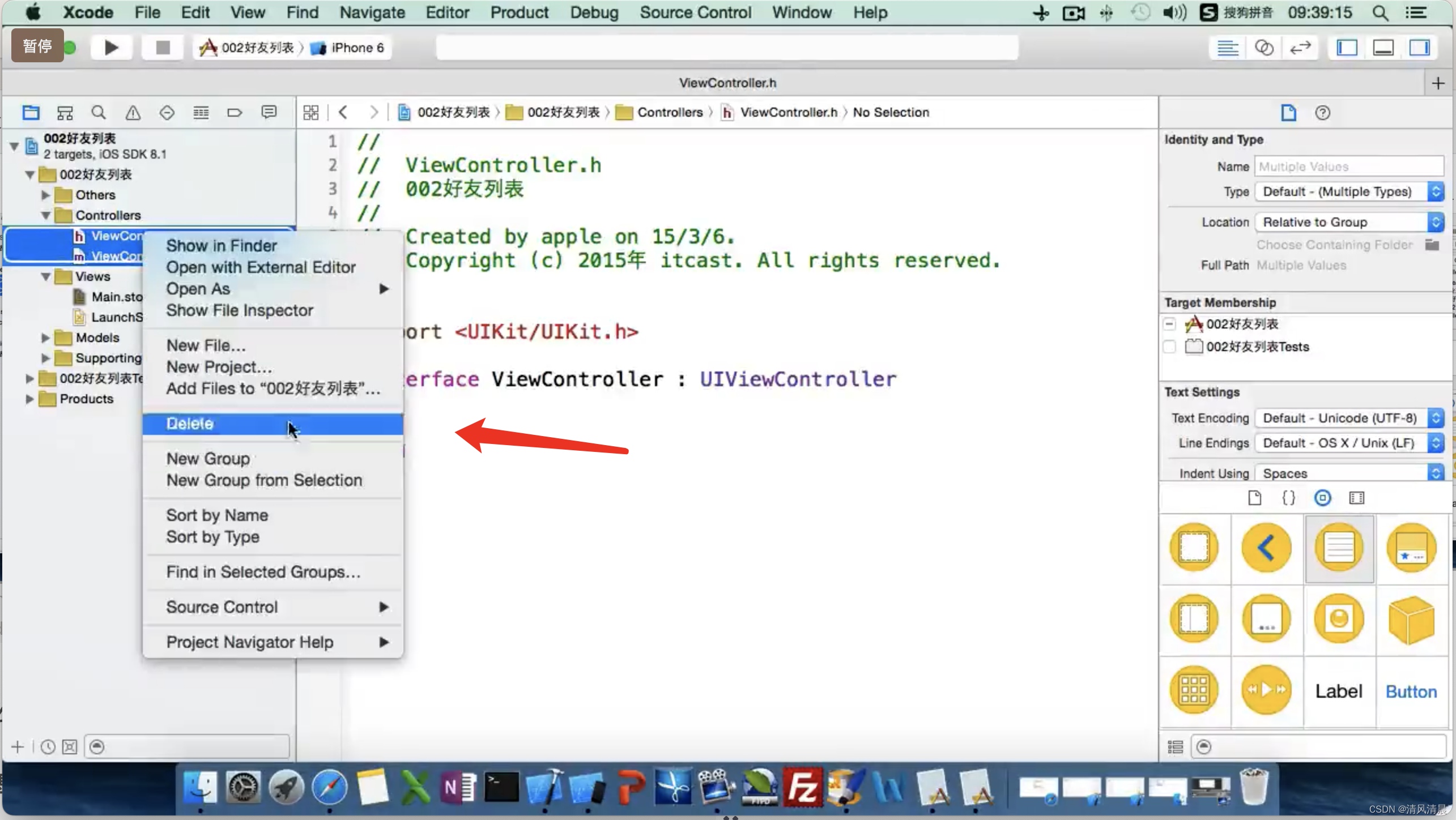Expand the Products group
1456x820 pixels.
pos(29,399)
